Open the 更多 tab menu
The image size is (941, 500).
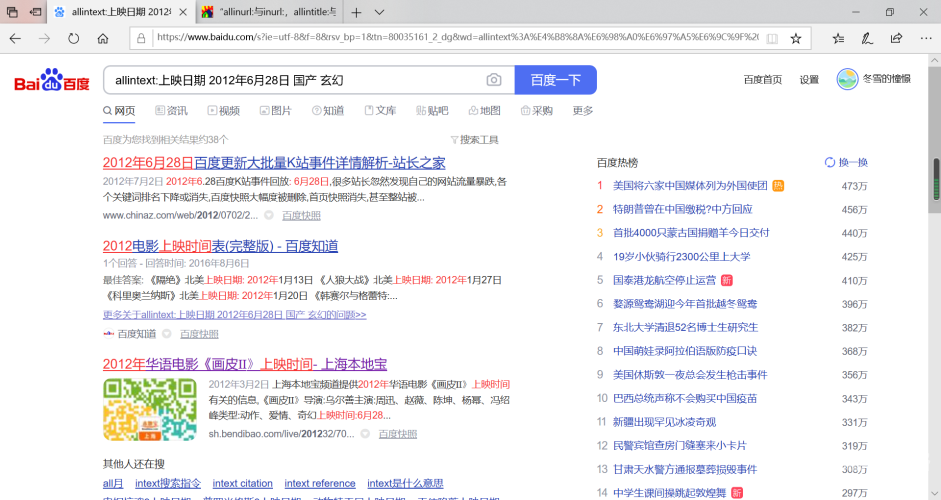[x=583, y=110]
